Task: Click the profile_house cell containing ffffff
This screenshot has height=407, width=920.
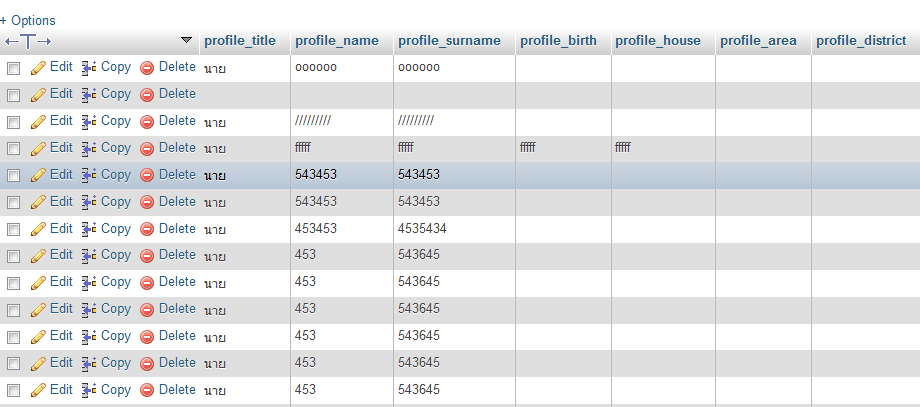Action: point(623,148)
